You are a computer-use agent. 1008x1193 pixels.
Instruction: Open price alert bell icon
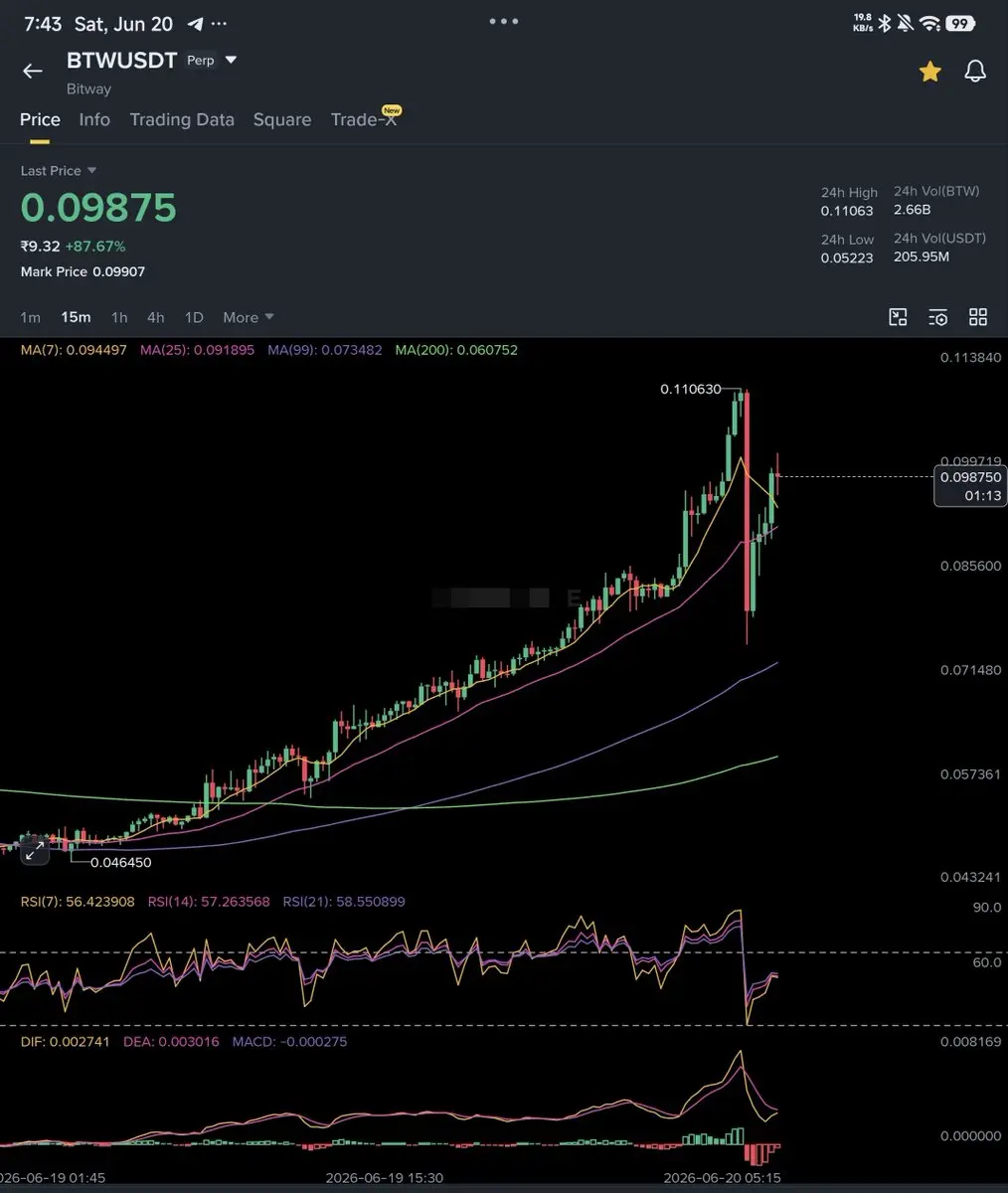click(976, 71)
